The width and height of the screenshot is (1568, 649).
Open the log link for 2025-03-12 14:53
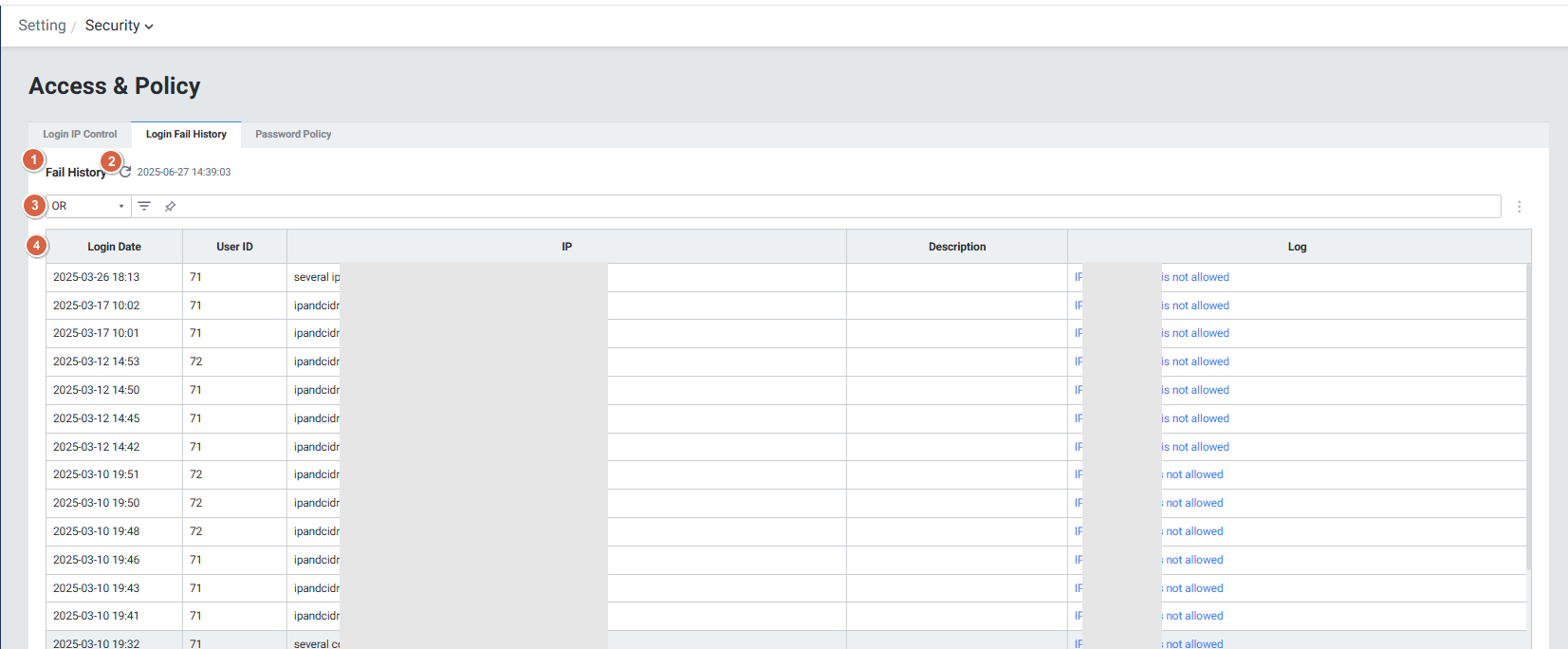(x=1194, y=362)
